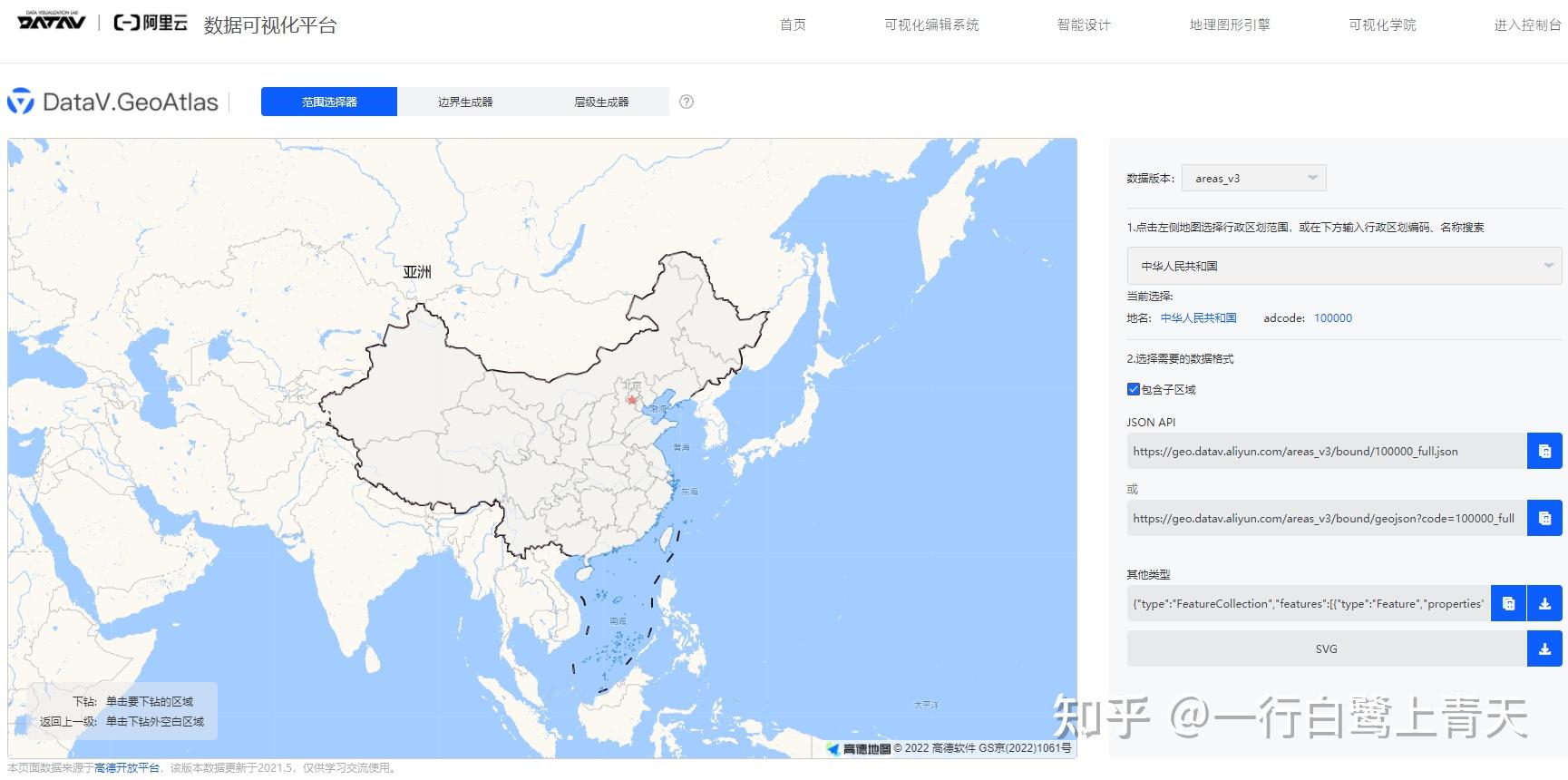The width and height of the screenshot is (1568, 780).
Task: Copy the geojson?code=100000_full URL
Action: pos(1544,518)
